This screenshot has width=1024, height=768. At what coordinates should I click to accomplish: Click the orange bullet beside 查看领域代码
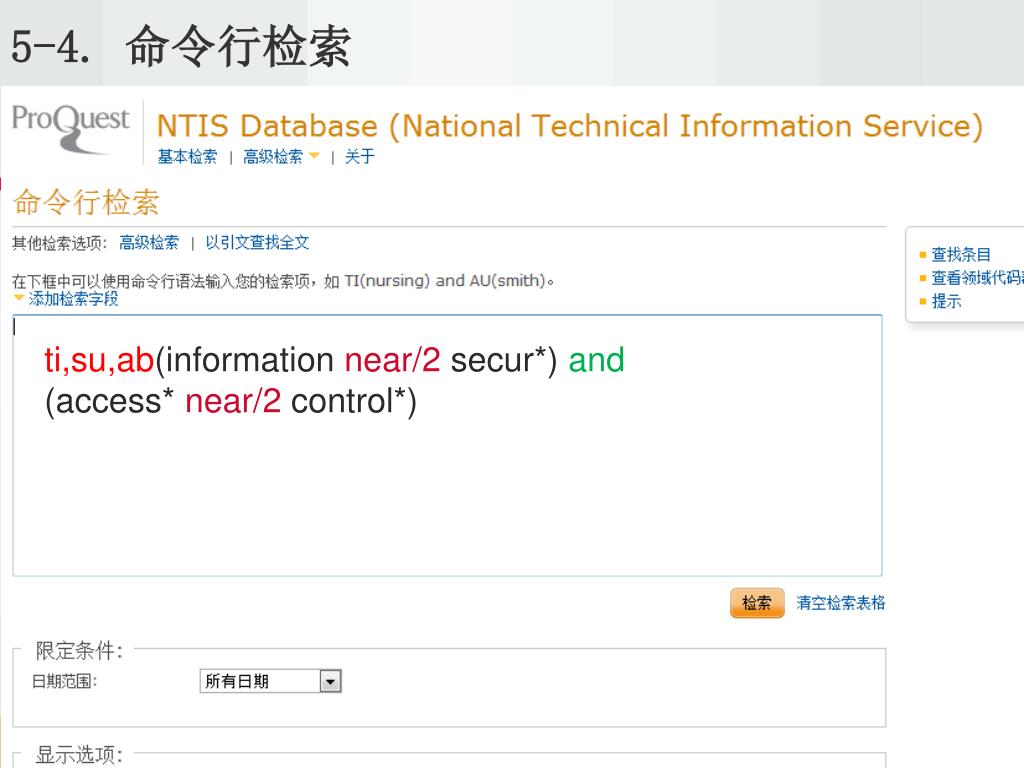click(923, 279)
